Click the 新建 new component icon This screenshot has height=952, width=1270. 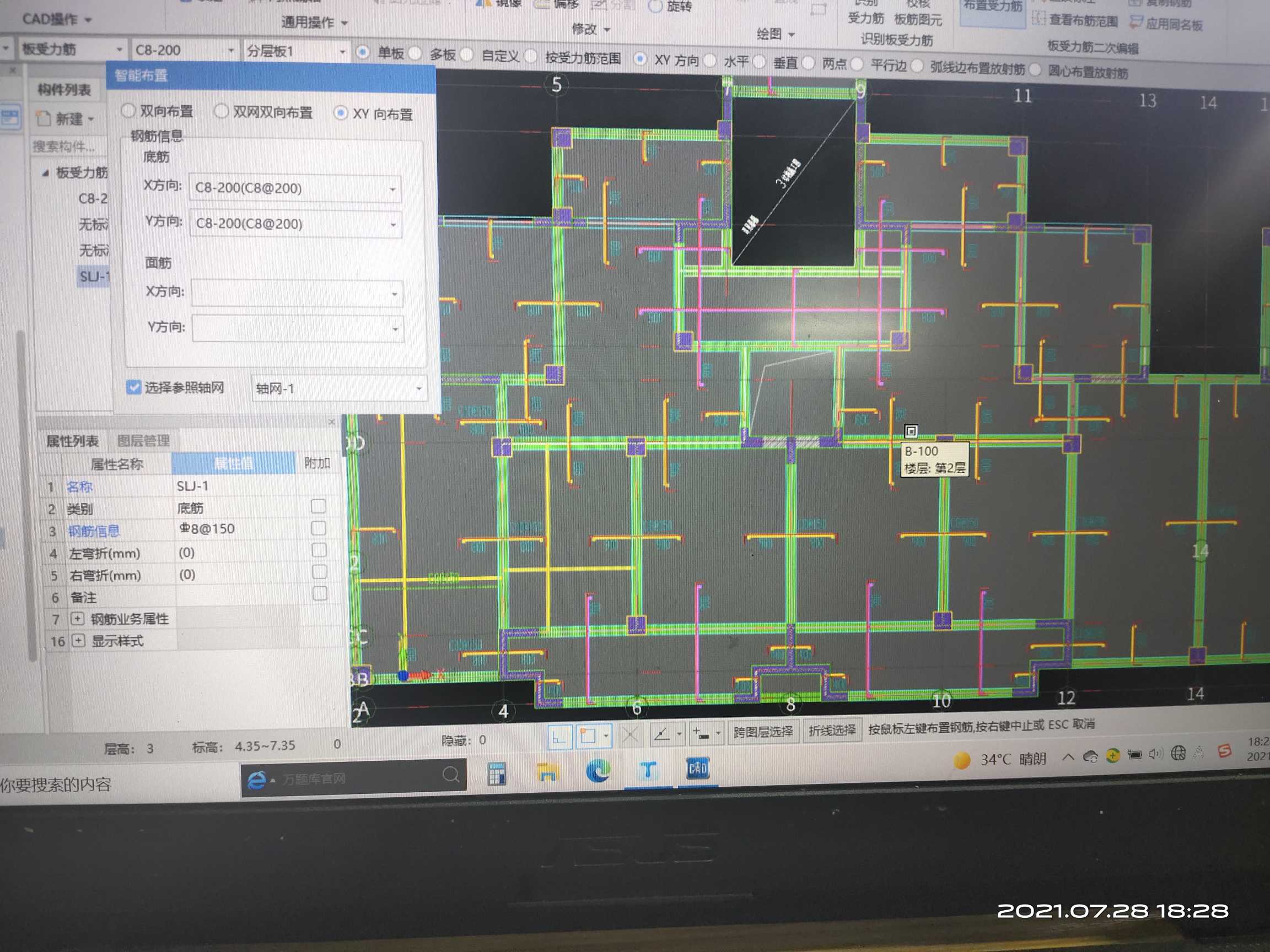pyautogui.click(x=44, y=118)
